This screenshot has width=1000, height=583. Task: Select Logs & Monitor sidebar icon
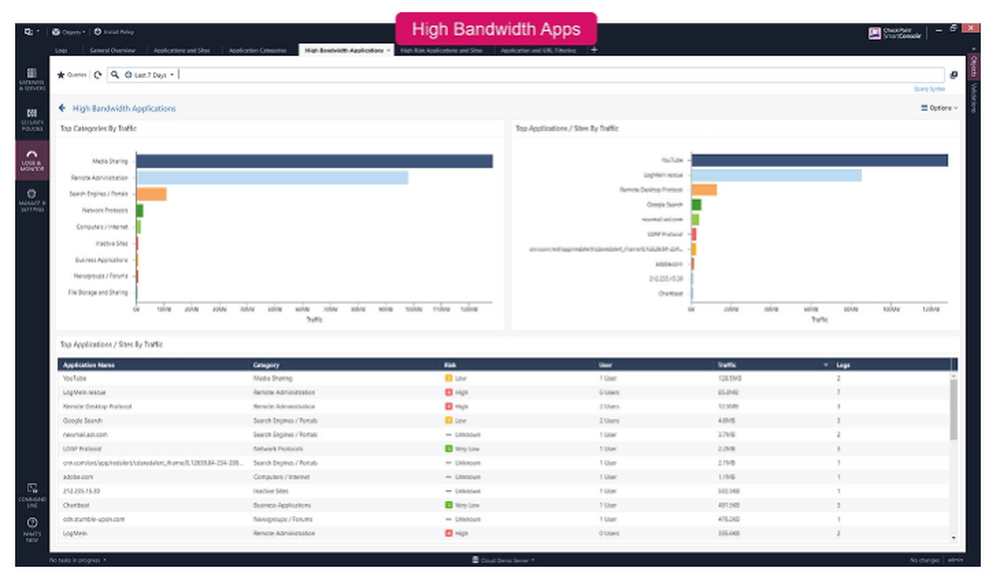[x=32, y=160]
